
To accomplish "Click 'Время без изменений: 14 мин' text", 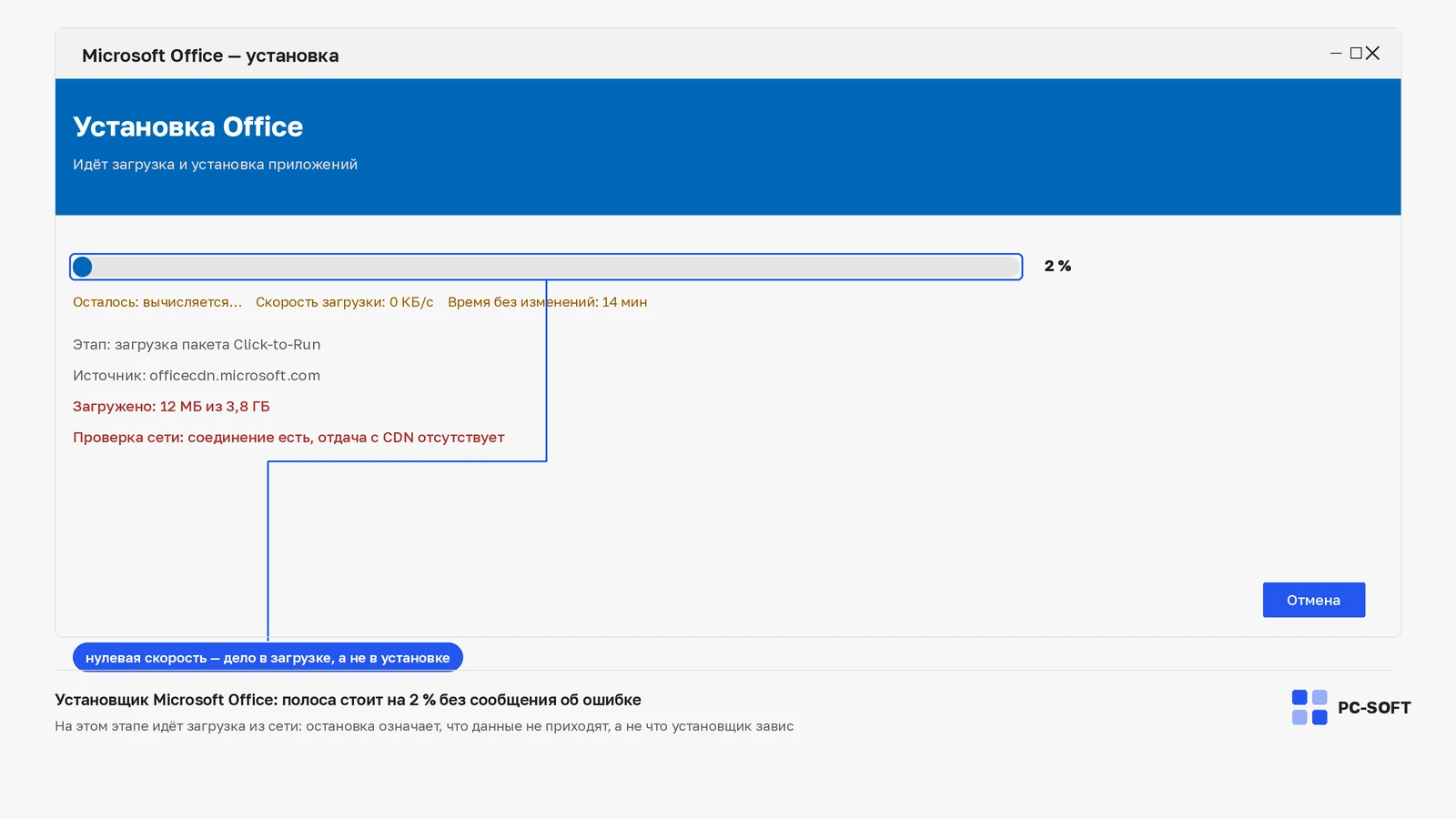I will click(x=547, y=302).
